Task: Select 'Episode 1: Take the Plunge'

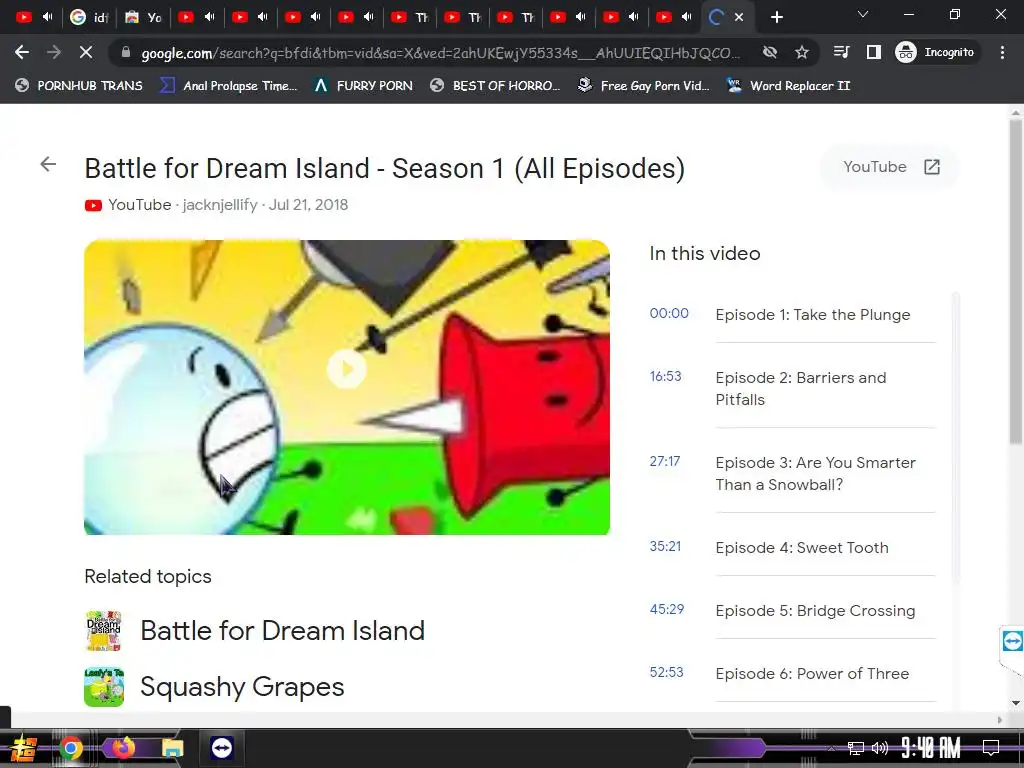Action: (x=812, y=315)
